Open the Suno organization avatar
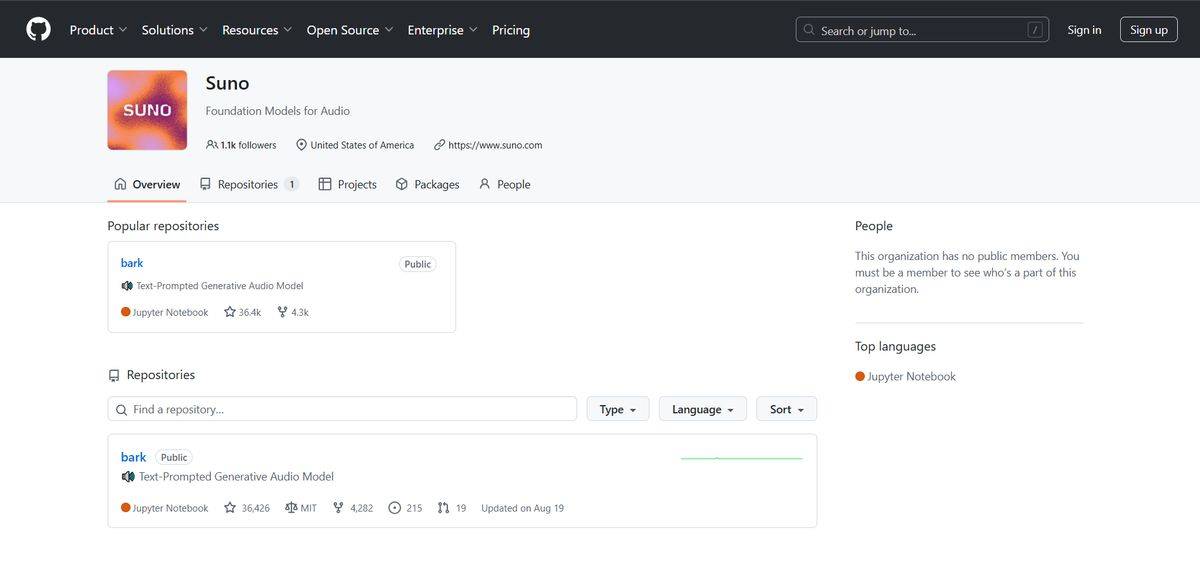Screen dimensions: 1200x584 tap(147, 110)
